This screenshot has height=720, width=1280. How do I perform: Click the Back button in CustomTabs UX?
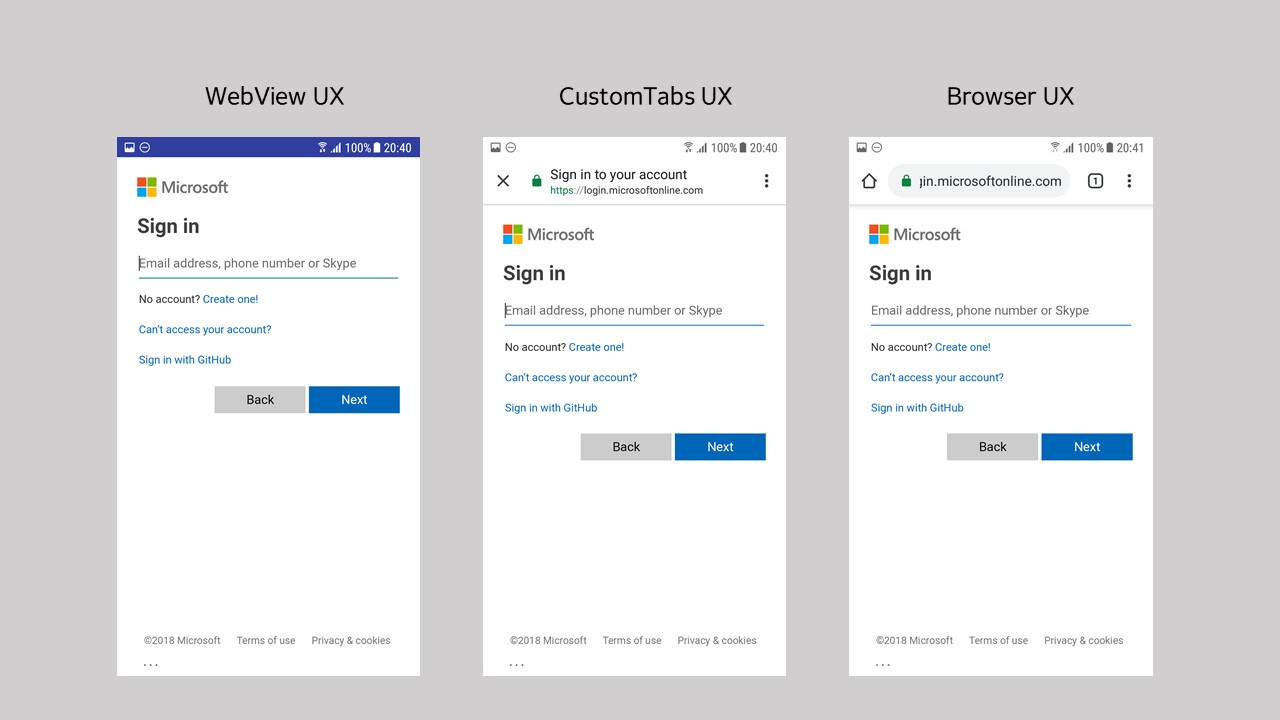click(626, 447)
